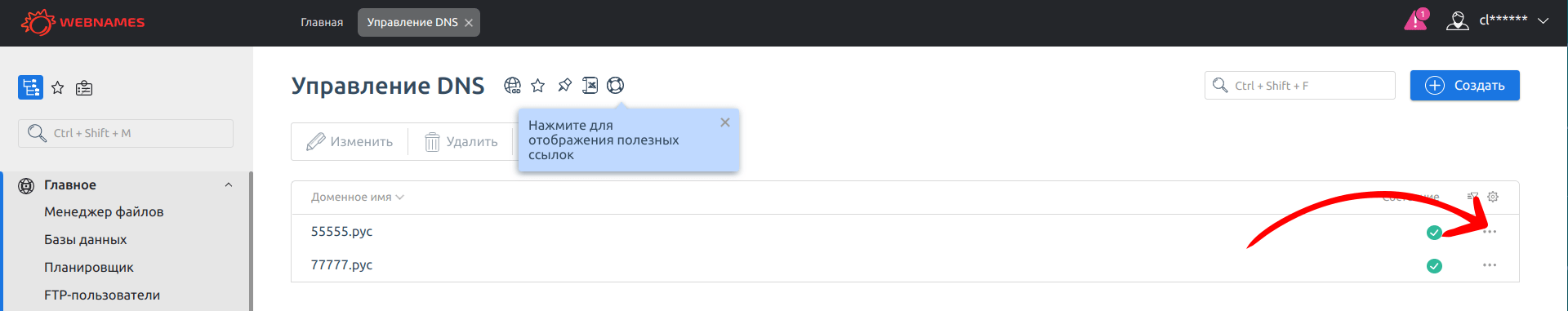
Task: Switch to the Главная tab
Action: [x=322, y=22]
